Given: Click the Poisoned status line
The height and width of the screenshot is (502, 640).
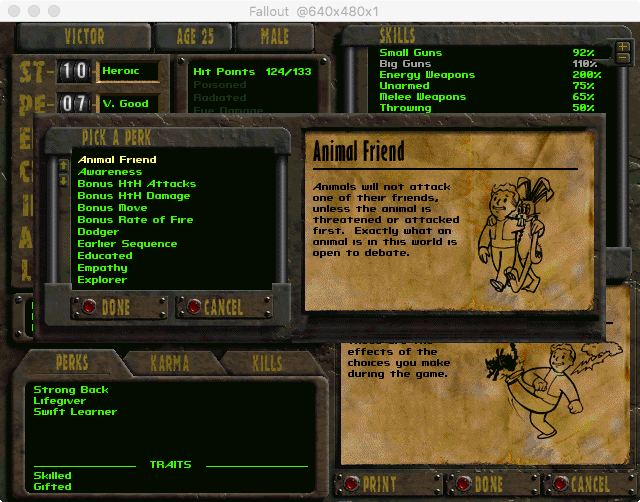Looking at the screenshot, I should click(x=220, y=85).
